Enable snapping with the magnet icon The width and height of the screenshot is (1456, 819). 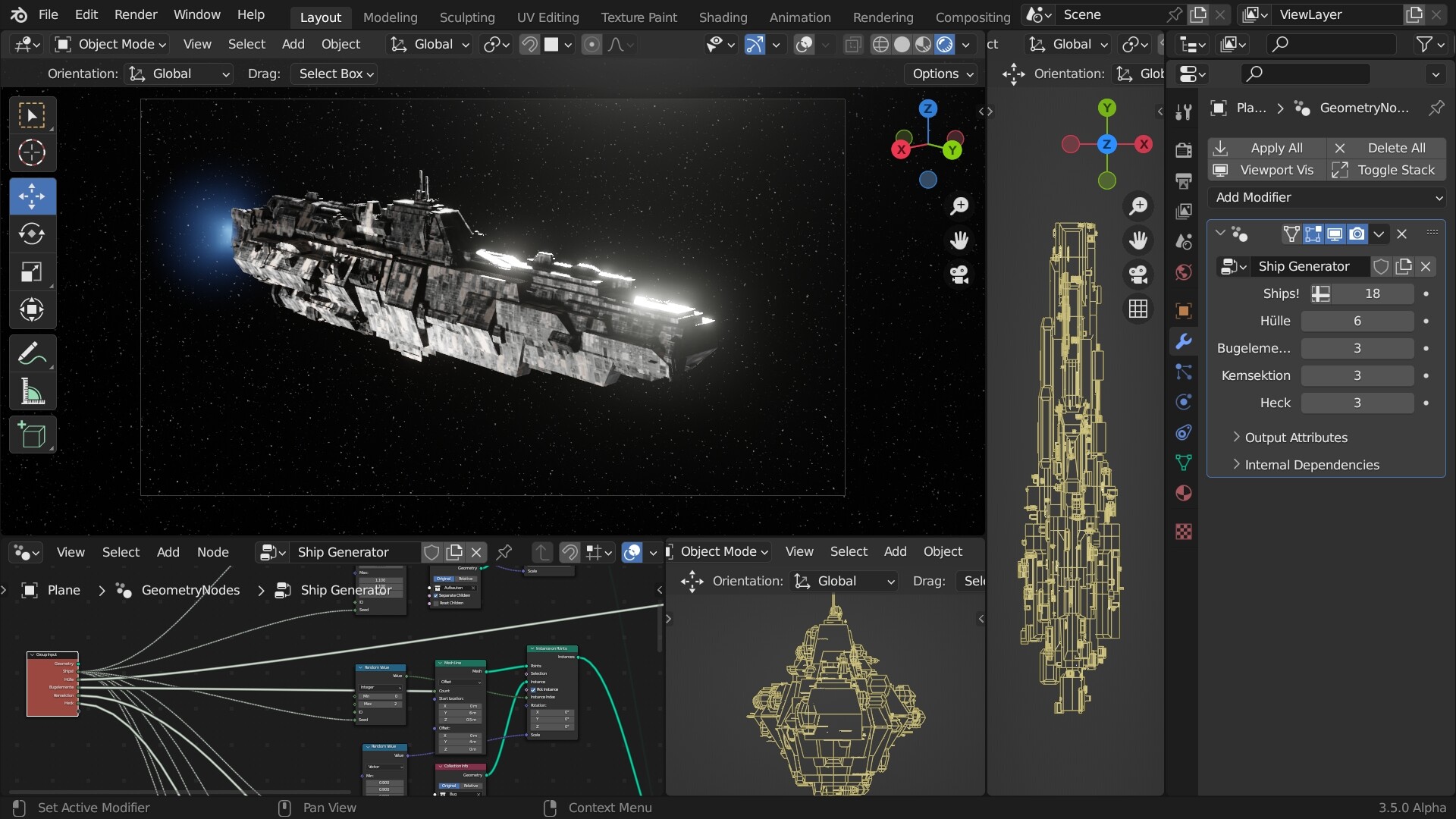coord(529,44)
